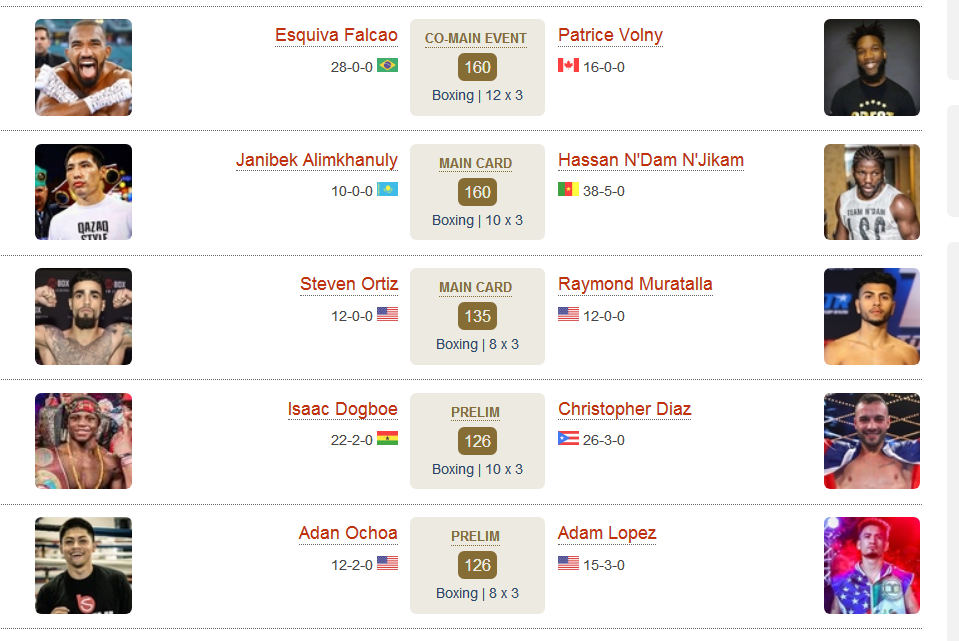959x641 pixels.
Task: Open Christopher Diaz's profile link
Action: point(624,409)
